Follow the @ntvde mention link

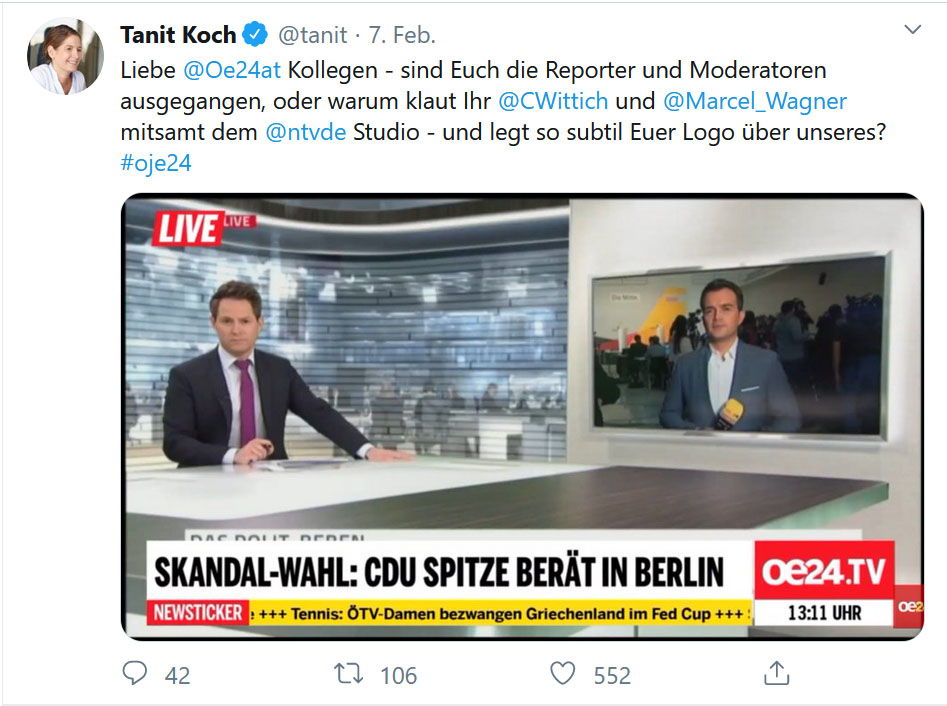(306, 132)
